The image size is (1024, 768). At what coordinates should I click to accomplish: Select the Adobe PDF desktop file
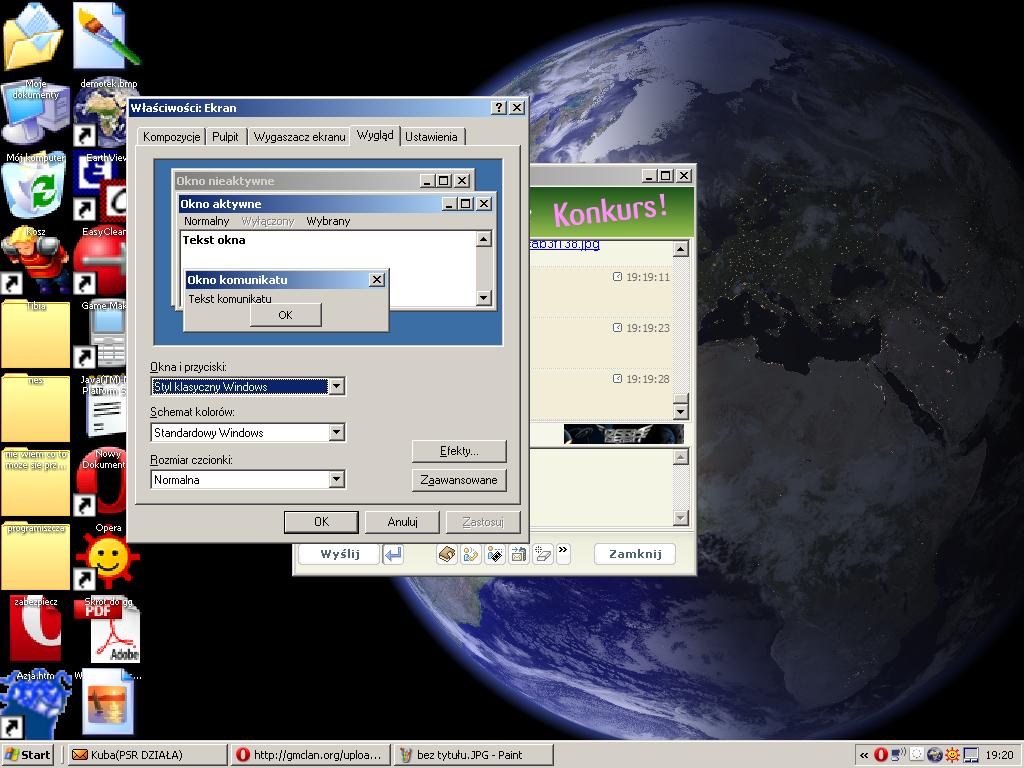[x=110, y=632]
